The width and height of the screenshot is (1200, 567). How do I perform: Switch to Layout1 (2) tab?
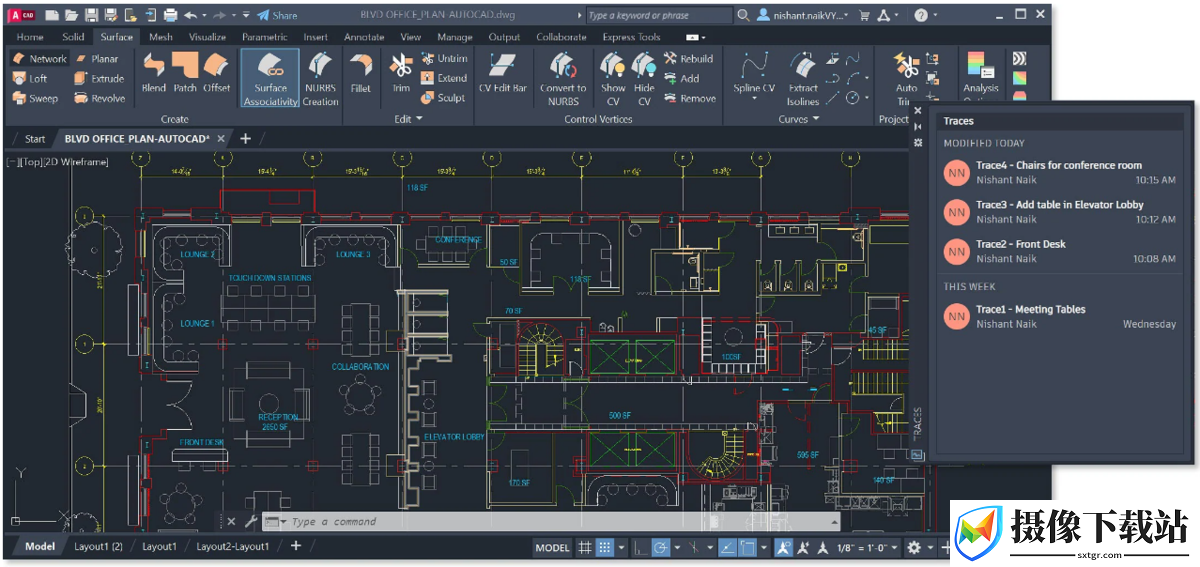pos(98,547)
